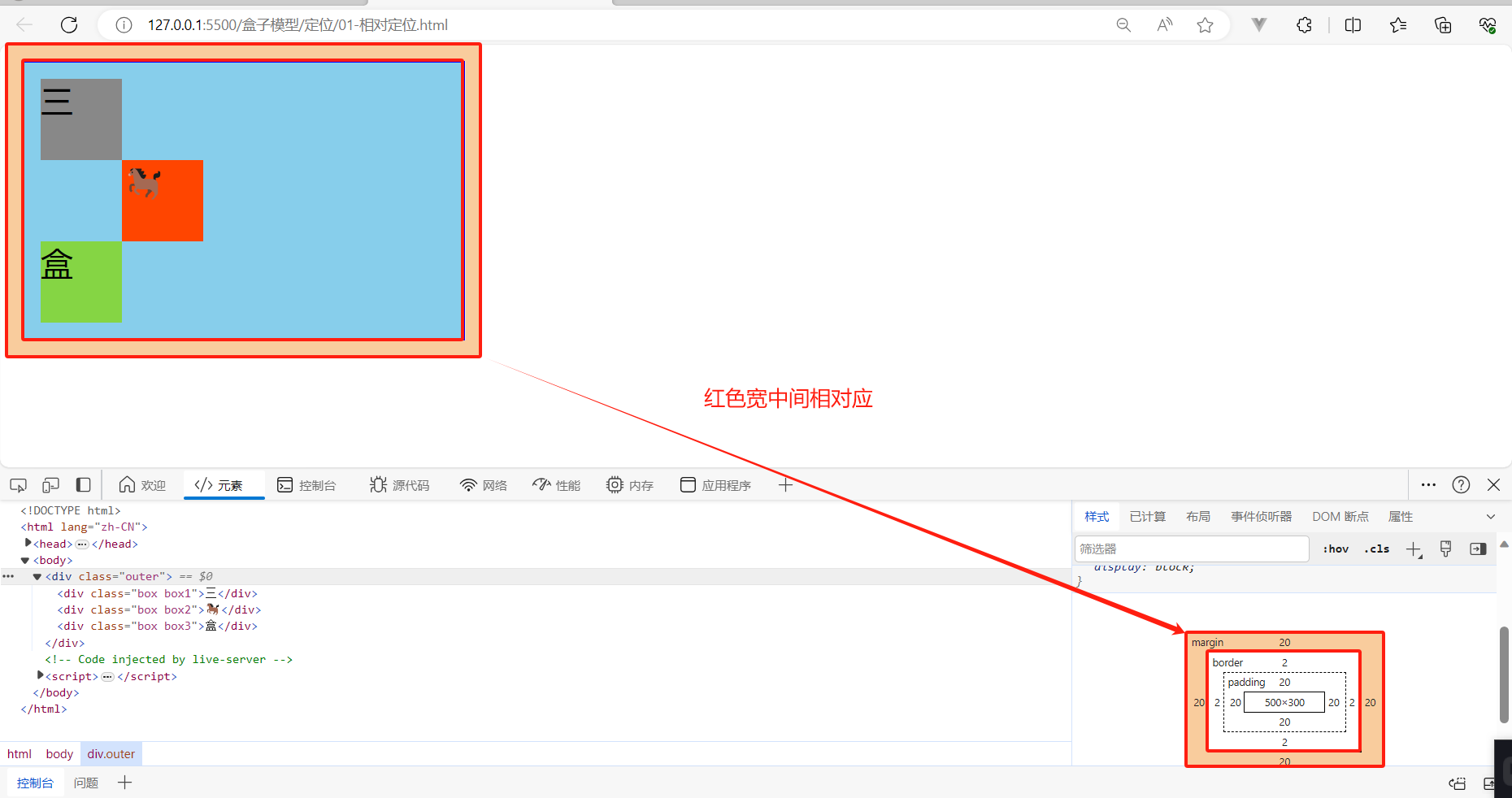Reload the page with refresh icon
The height and width of the screenshot is (798, 1512).
[69, 25]
